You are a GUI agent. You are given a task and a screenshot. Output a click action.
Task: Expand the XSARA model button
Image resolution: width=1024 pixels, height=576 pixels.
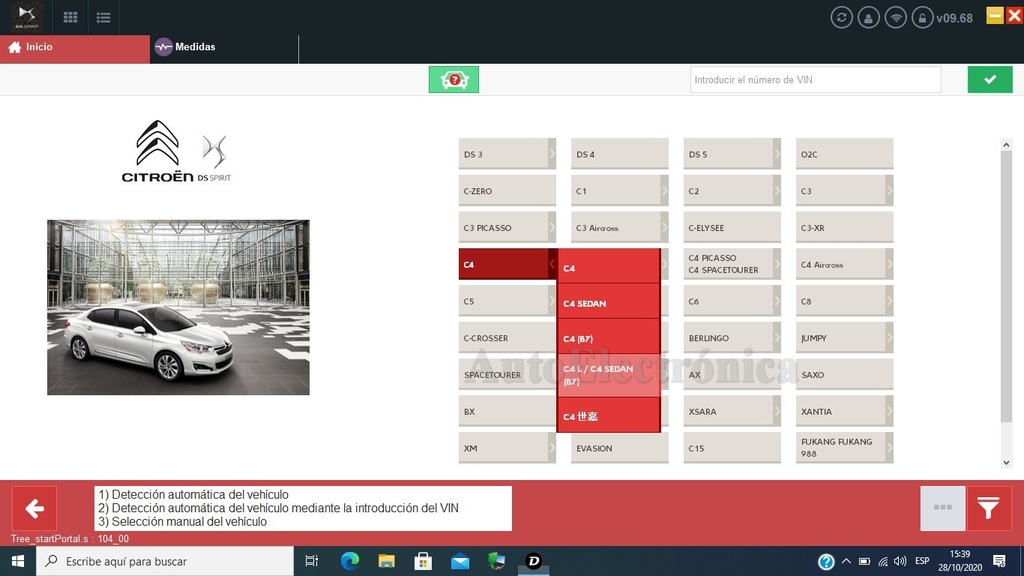[732, 411]
